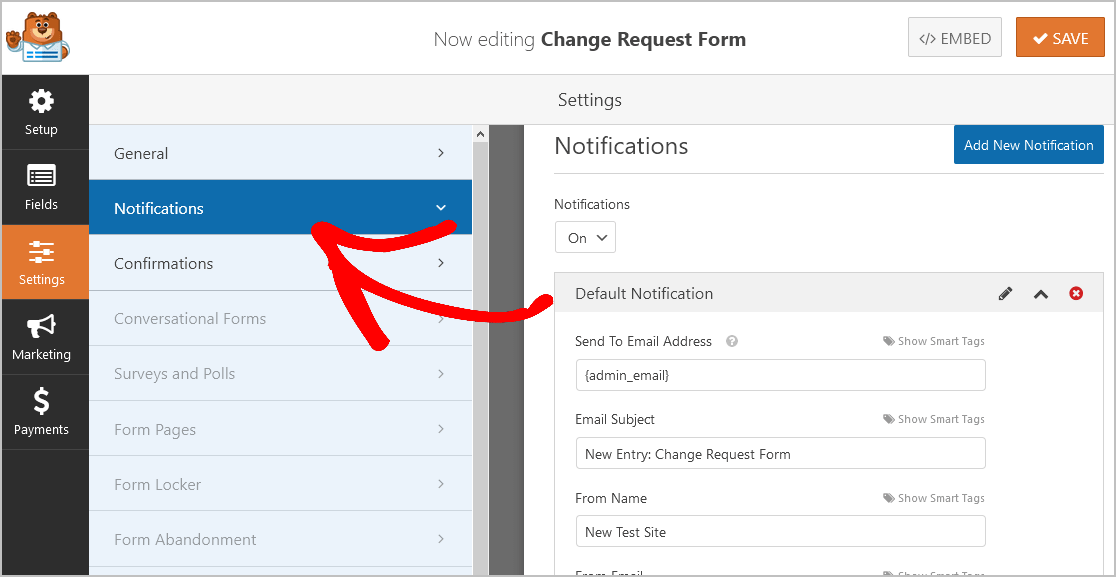Screen dimensions: 1116x577
Task: Click the Embed button
Action: click(x=955, y=39)
